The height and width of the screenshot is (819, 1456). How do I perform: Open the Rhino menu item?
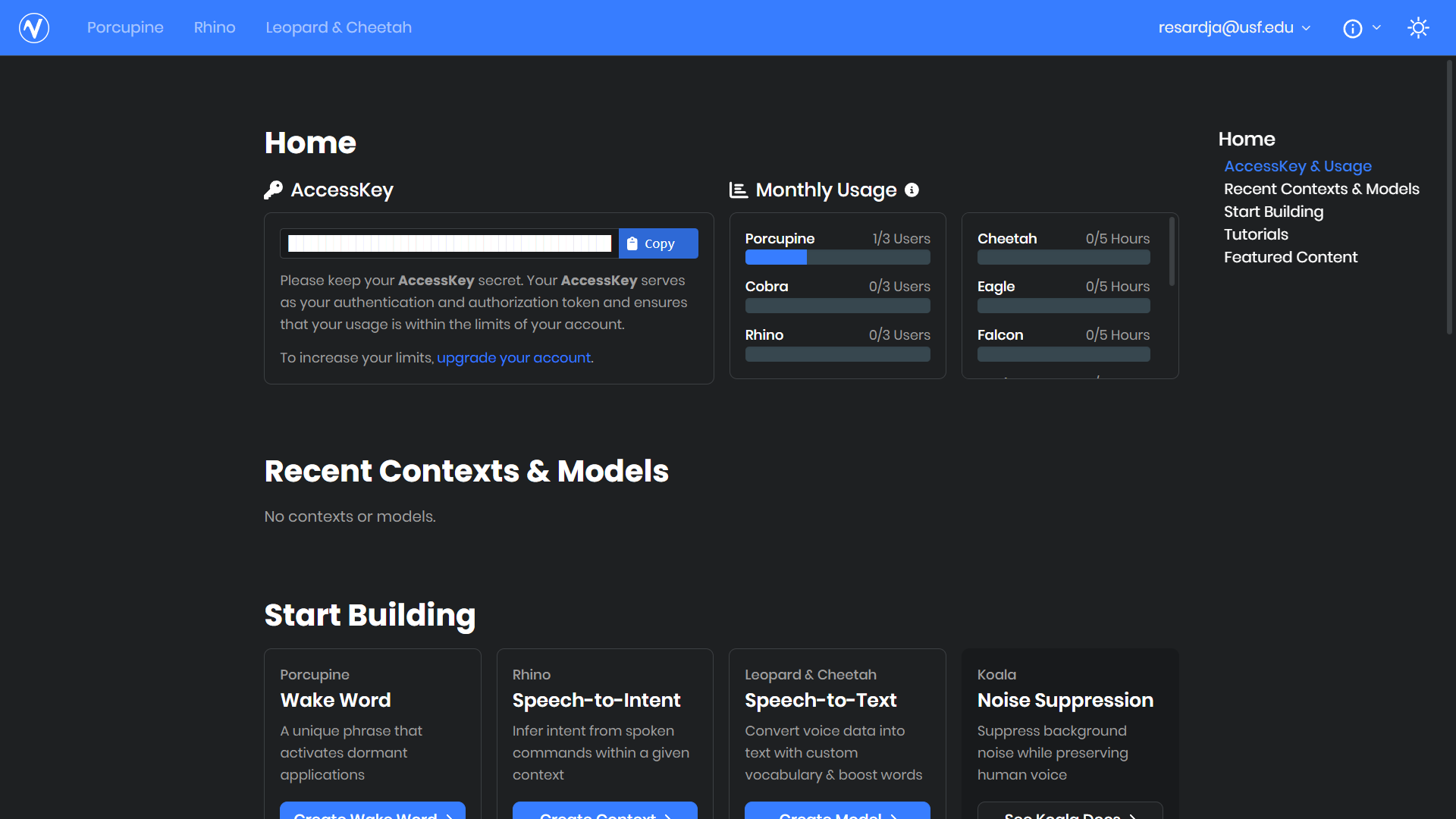pyautogui.click(x=215, y=28)
